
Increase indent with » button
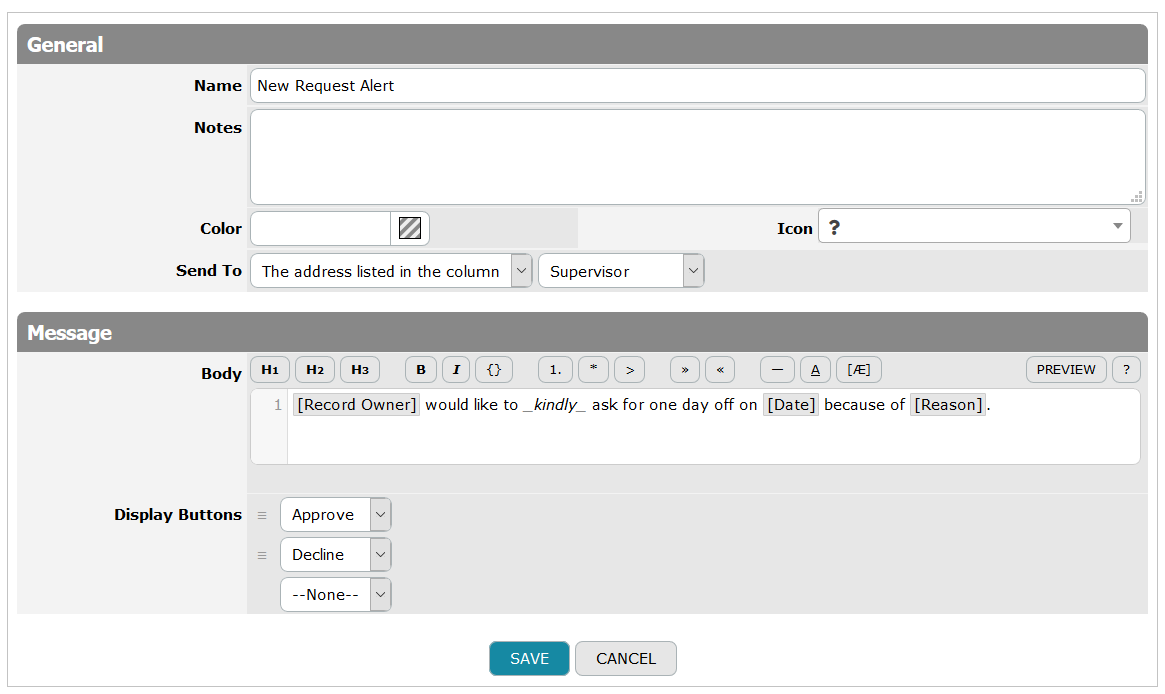[x=685, y=370]
